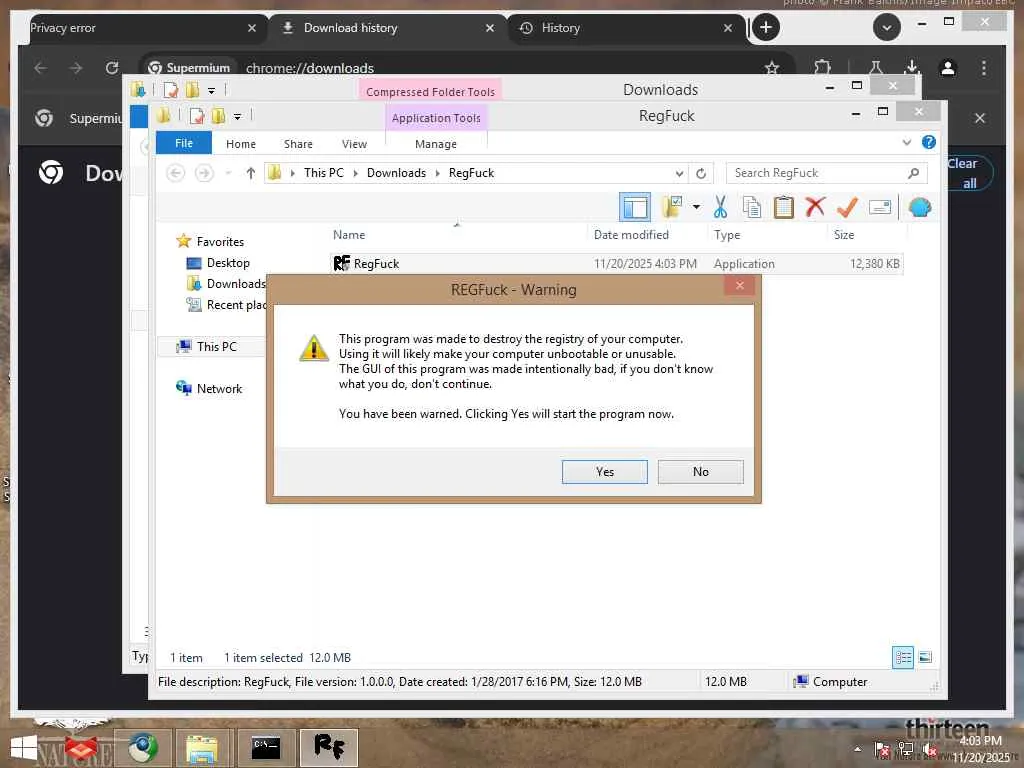This screenshot has height=768, width=1024.
Task: Click No in the REGFuck Warning dialog
Action: point(700,472)
